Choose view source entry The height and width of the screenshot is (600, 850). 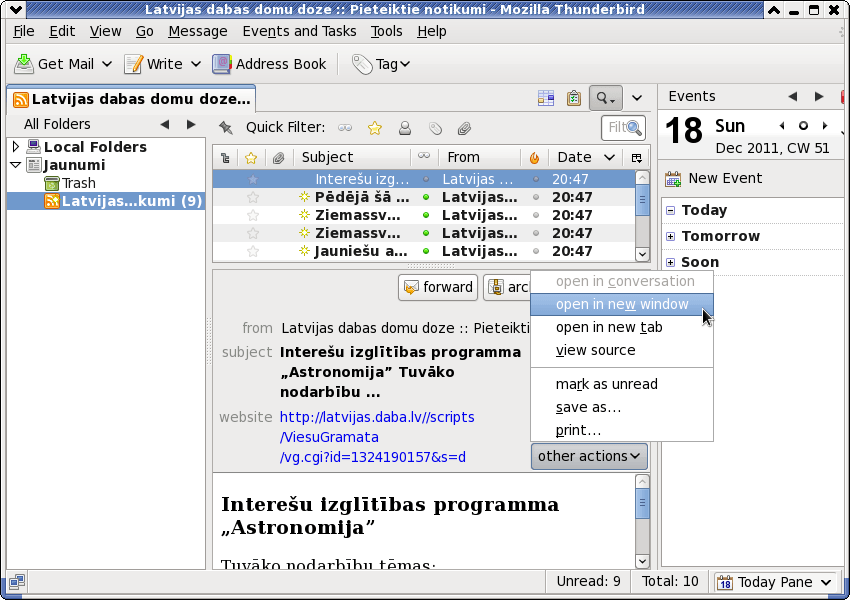(622, 350)
